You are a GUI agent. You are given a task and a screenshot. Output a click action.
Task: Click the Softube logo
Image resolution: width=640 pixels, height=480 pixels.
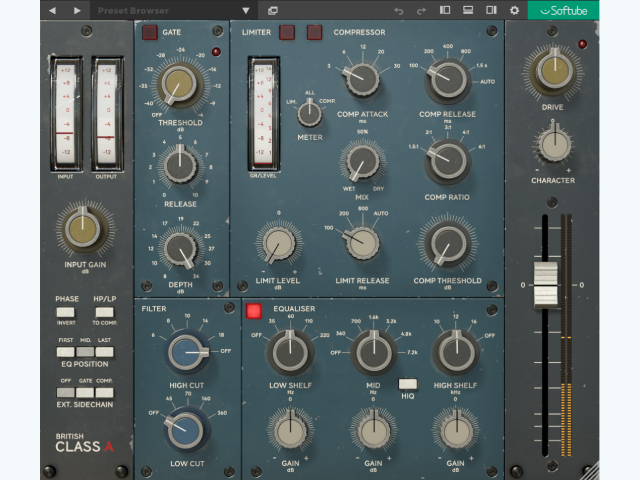pos(563,10)
